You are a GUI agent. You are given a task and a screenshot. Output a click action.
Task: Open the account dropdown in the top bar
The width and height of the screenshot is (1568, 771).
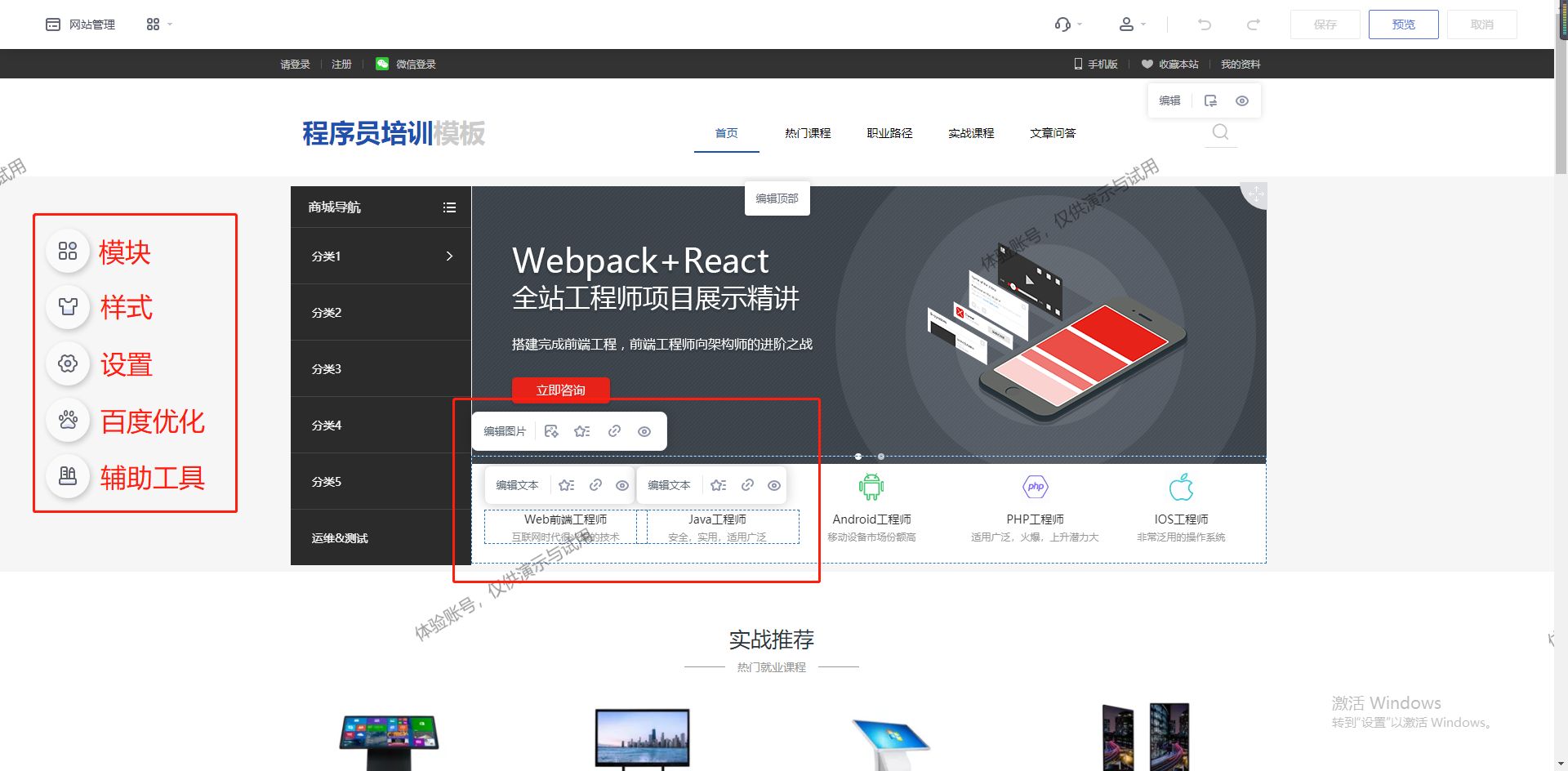(x=1132, y=25)
